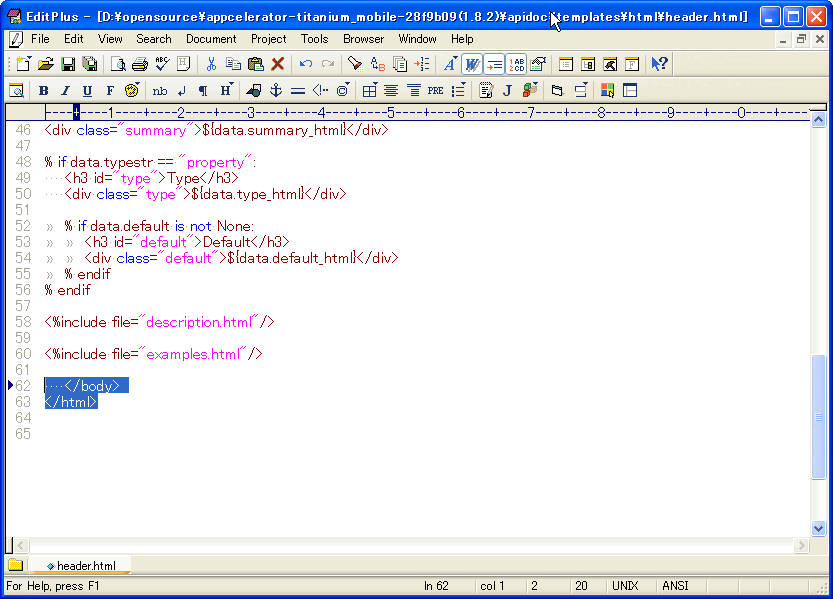Open the Search menu
Screen dimensions: 833x599
(154, 39)
